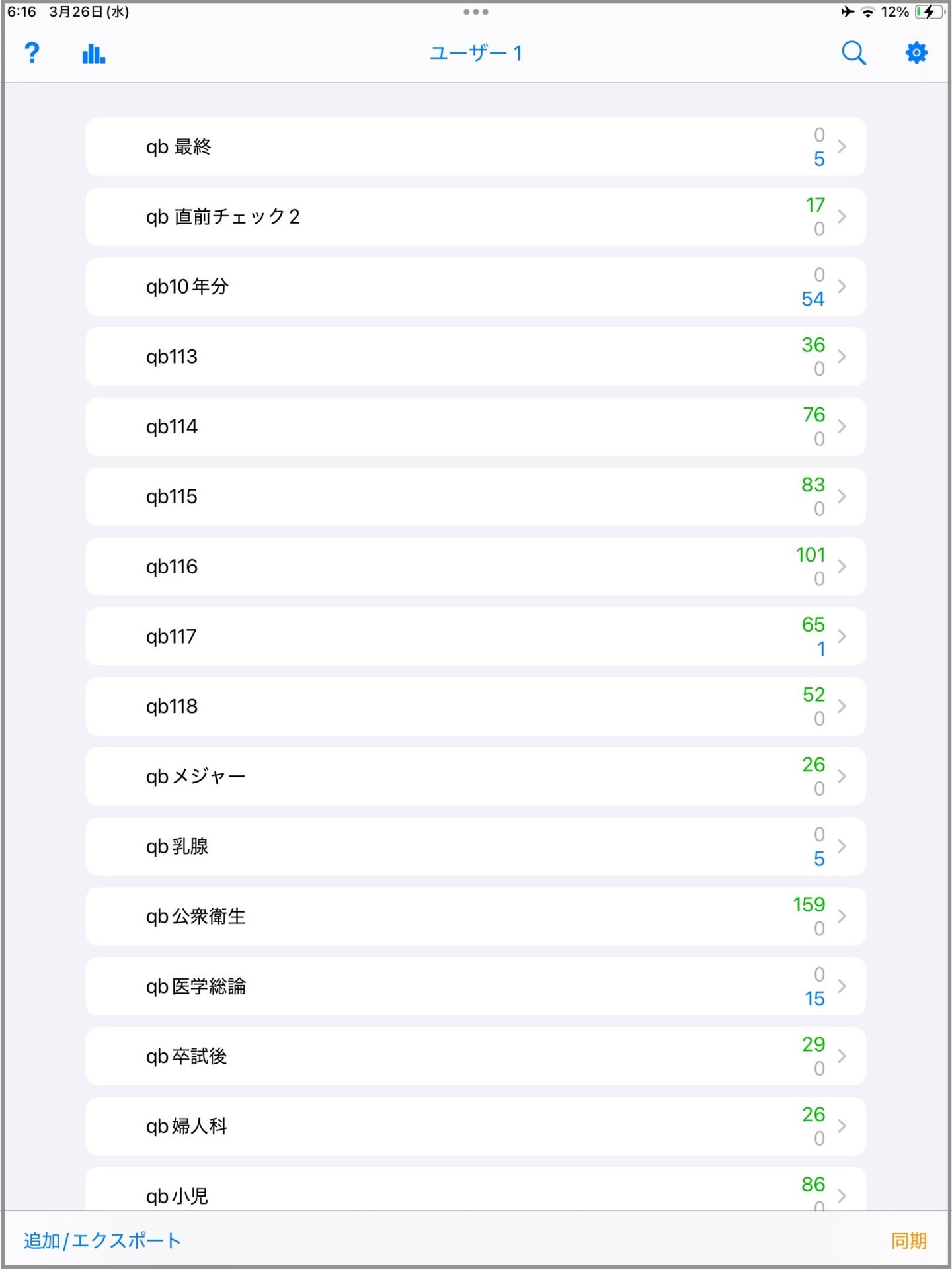Tap the search magnifier icon
952x1270 pixels.
[853, 53]
